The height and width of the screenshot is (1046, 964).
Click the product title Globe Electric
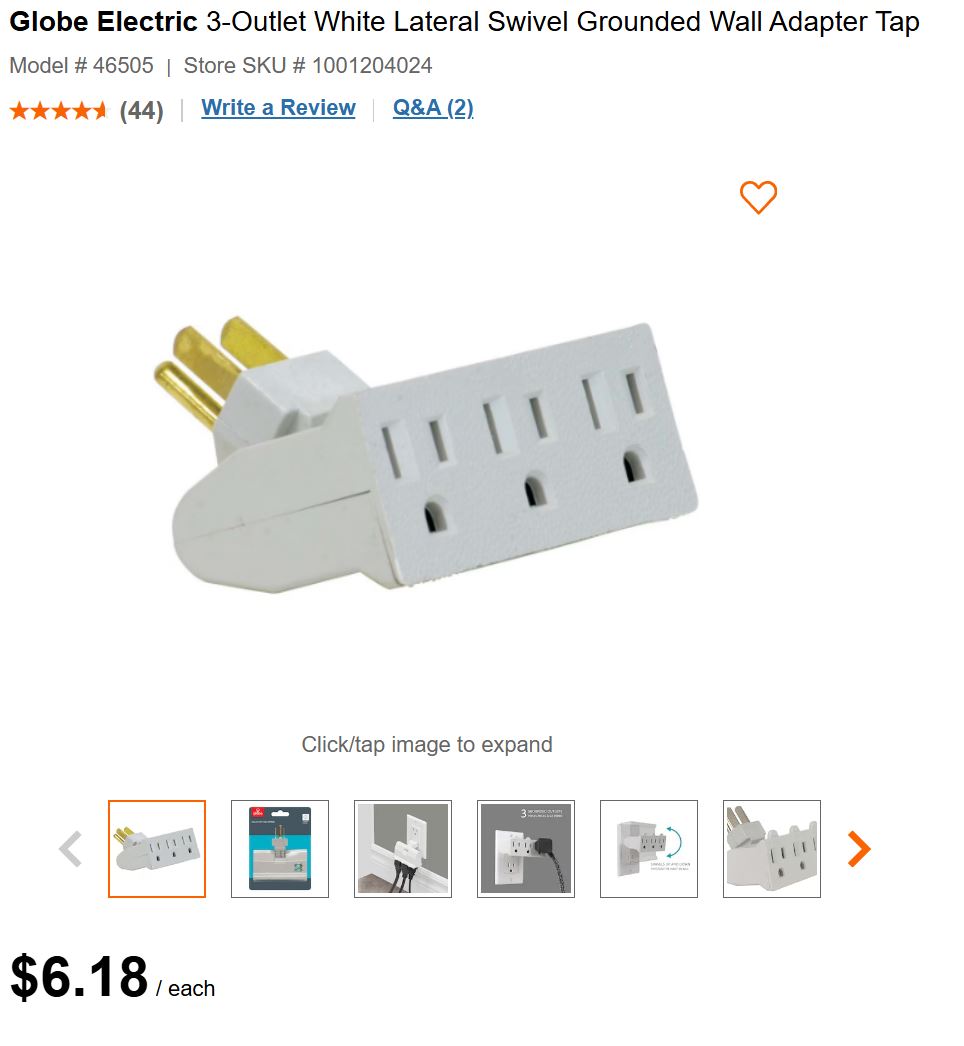[x=103, y=21]
